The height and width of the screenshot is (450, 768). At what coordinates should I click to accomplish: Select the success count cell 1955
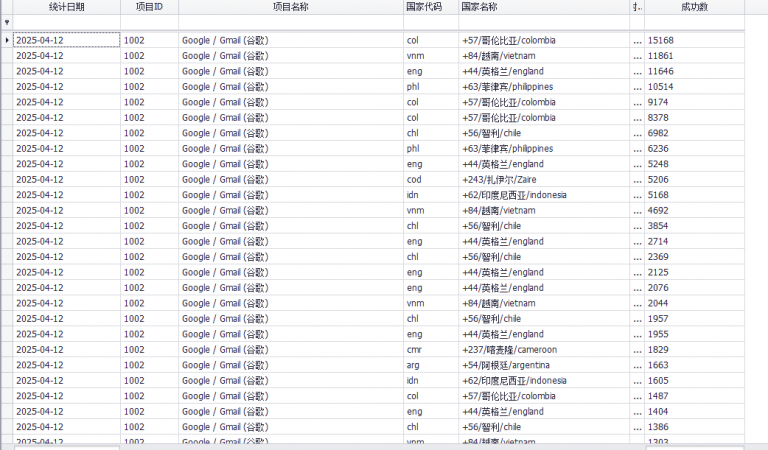point(694,334)
